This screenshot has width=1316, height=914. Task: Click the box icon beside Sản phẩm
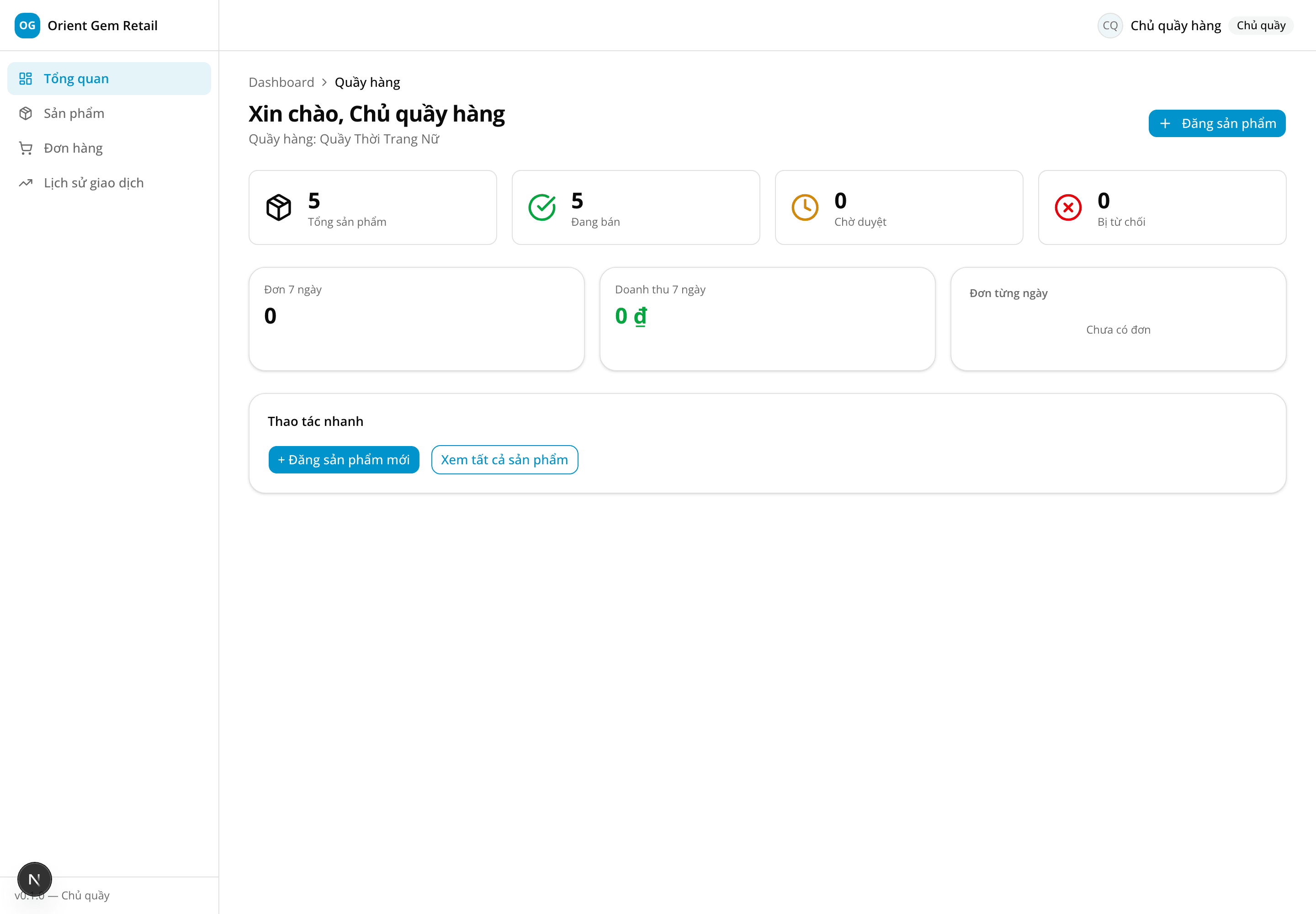tap(25, 113)
